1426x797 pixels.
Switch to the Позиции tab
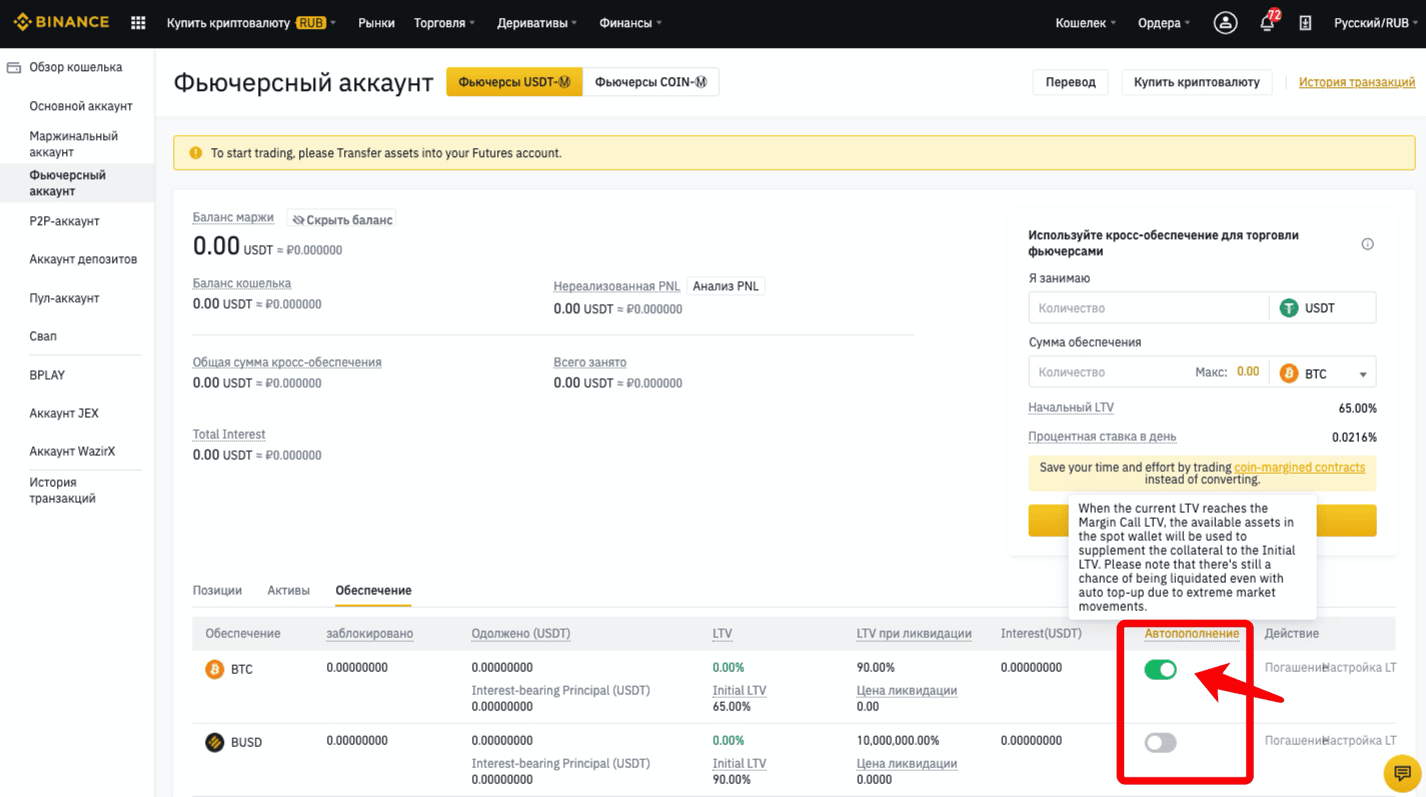click(217, 590)
